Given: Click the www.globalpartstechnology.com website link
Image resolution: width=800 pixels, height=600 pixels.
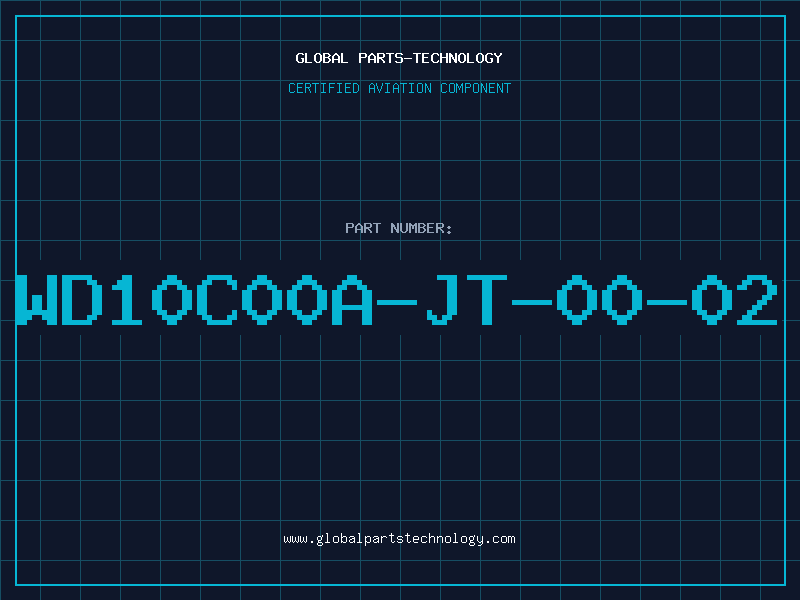Looking at the screenshot, I should (399, 539).
